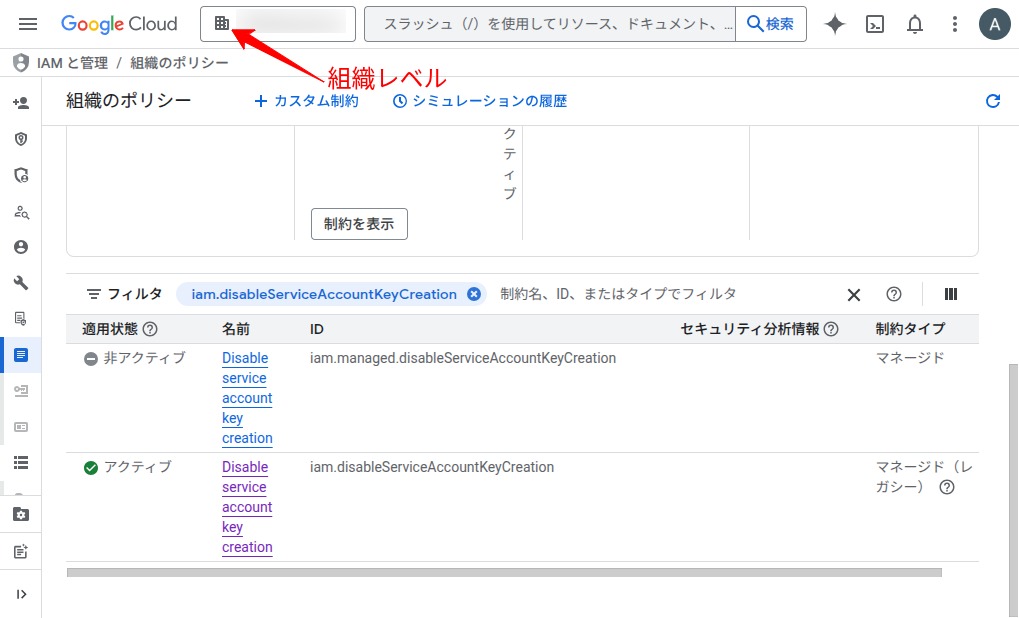Open the main navigation hamburger menu
Screen dimensions: 1019x618
point(28,24)
